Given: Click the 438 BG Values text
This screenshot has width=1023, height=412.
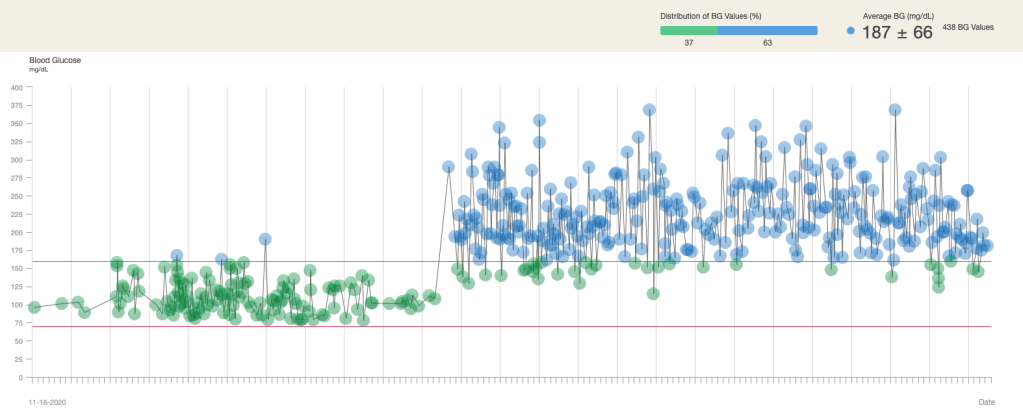Looking at the screenshot, I should tap(968, 28).
